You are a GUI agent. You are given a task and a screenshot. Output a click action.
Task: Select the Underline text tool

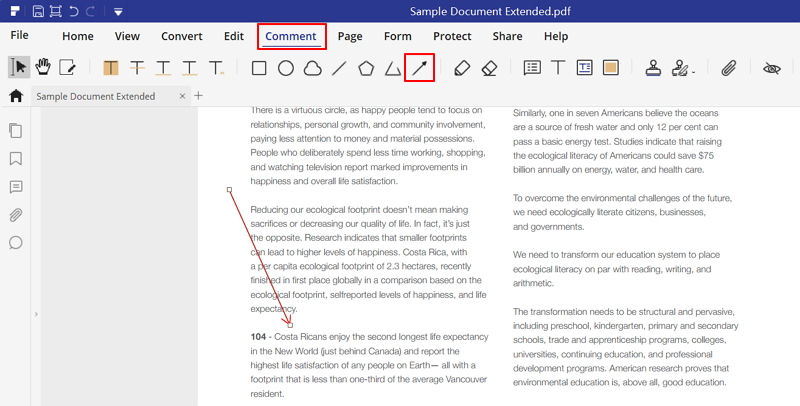(x=163, y=68)
